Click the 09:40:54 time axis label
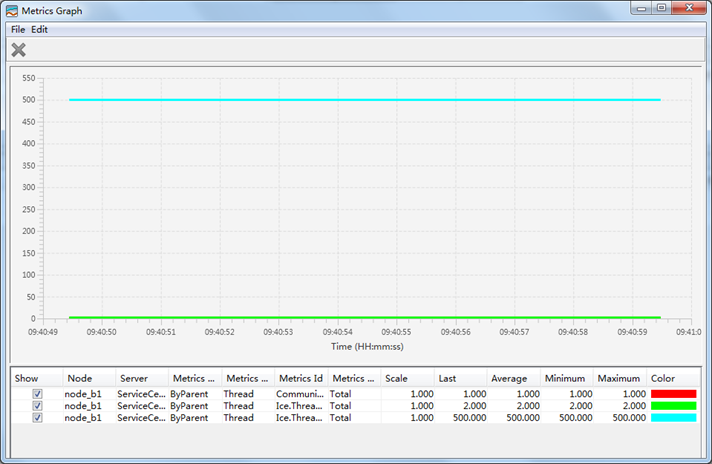Viewport: 712px width, 464px height. point(337,332)
